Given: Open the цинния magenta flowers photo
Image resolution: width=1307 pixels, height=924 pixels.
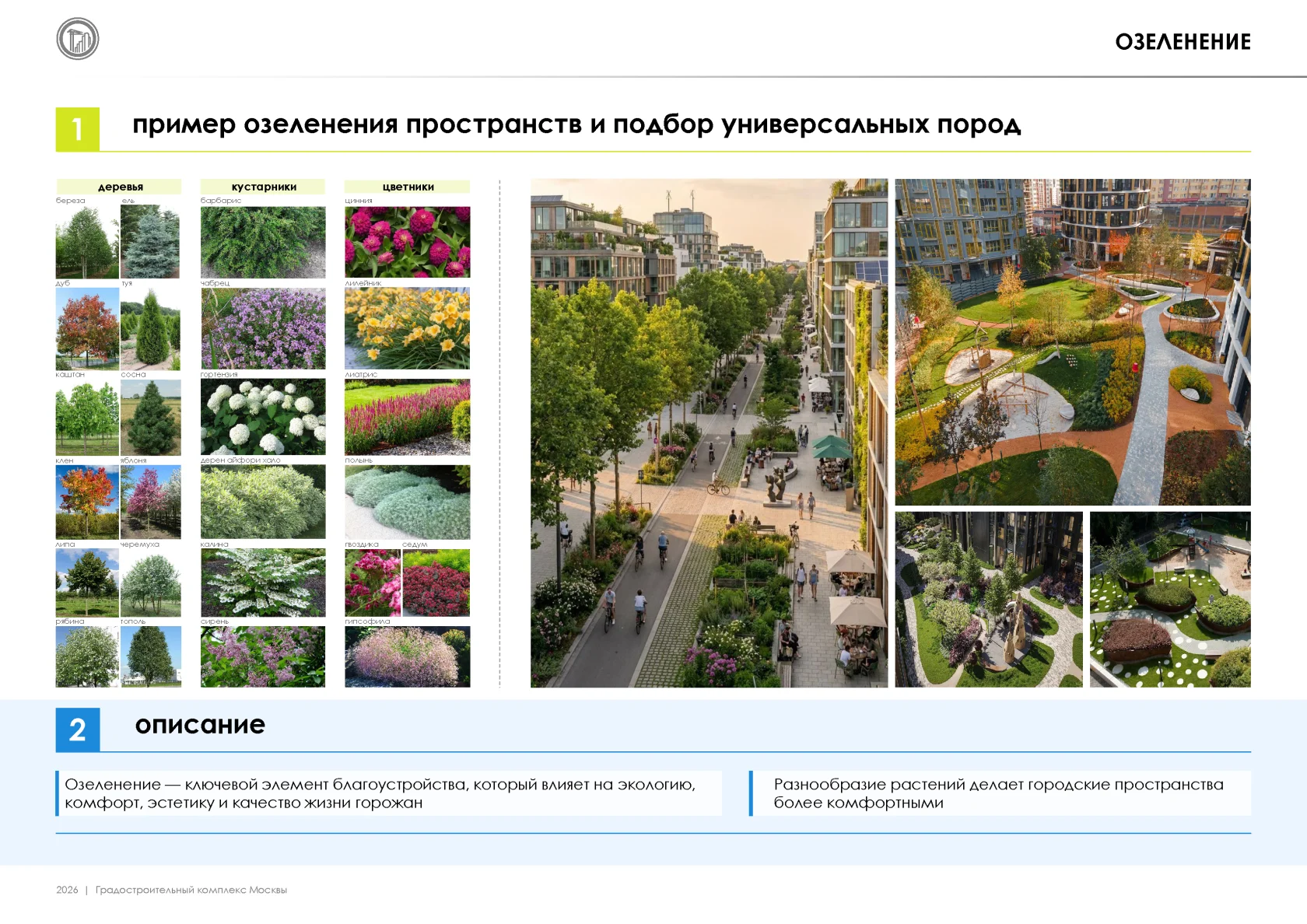Looking at the screenshot, I should (408, 242).
